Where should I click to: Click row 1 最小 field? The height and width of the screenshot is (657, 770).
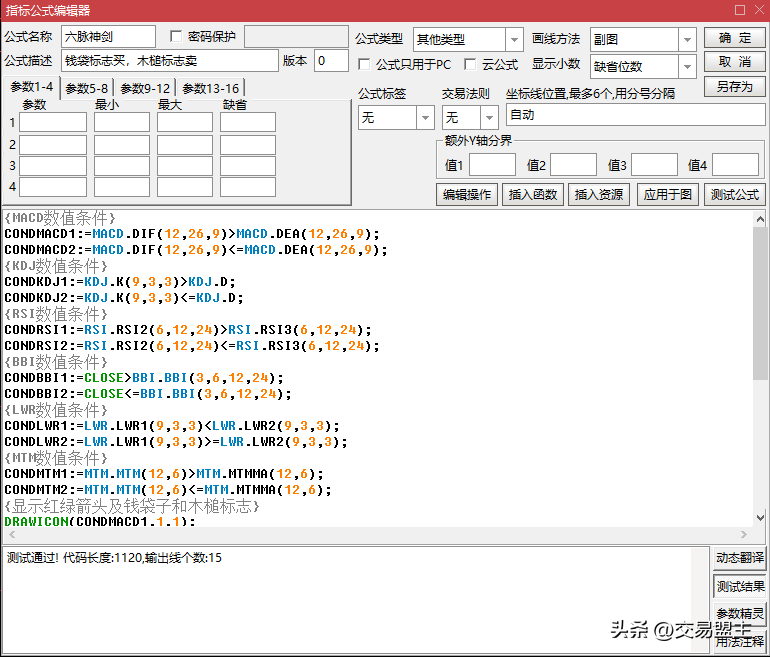point(122,122)
